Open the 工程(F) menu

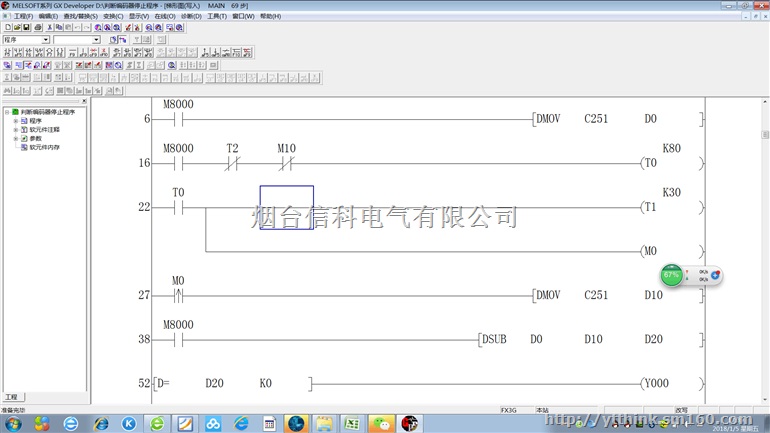tap(23, 16)
